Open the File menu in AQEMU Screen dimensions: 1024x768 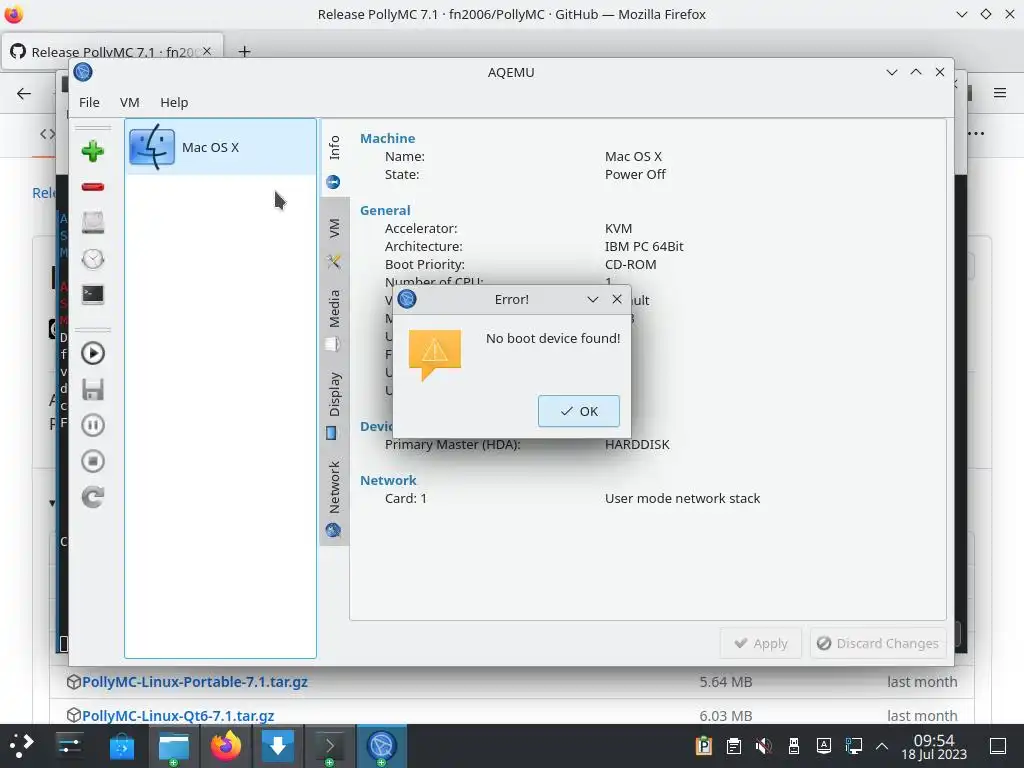89,103
